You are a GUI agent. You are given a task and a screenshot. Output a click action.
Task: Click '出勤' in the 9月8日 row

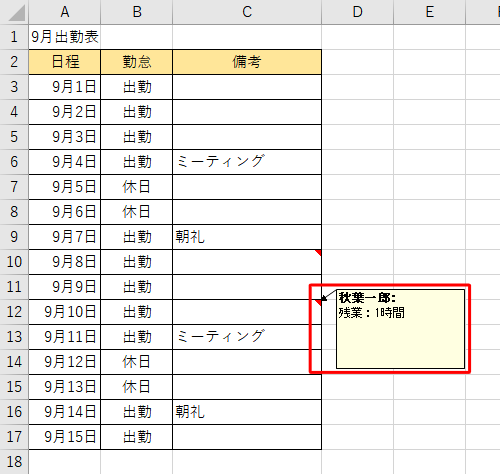click(x=137, y=262)
